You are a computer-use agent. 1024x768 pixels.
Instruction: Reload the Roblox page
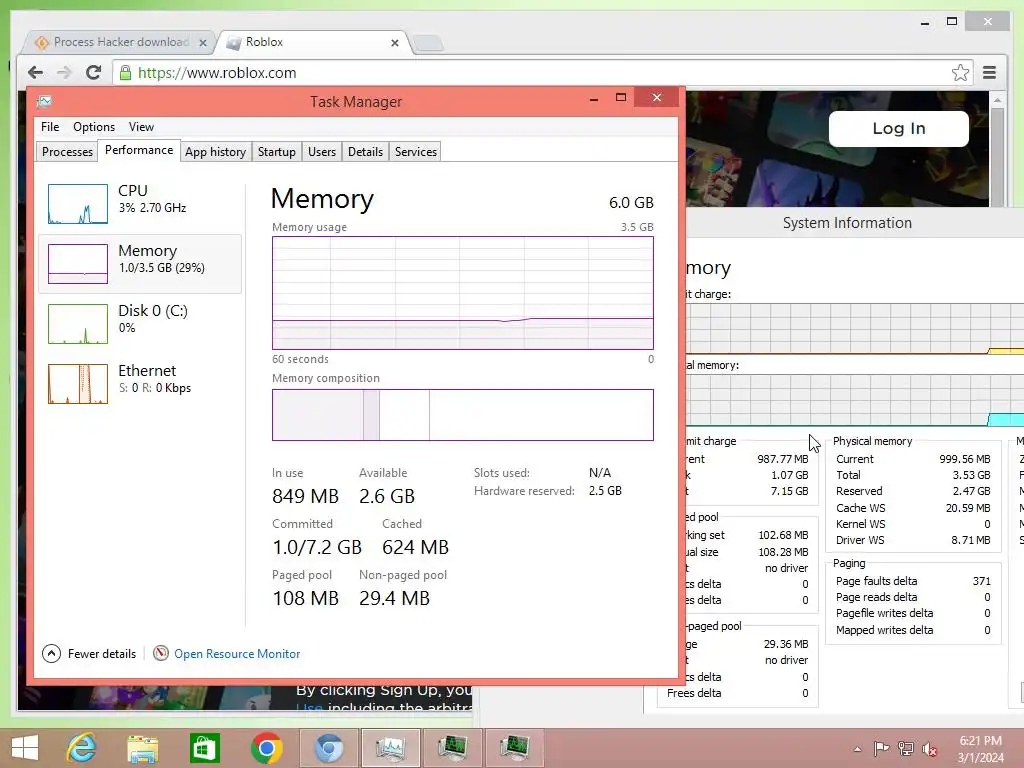(93, 72)
